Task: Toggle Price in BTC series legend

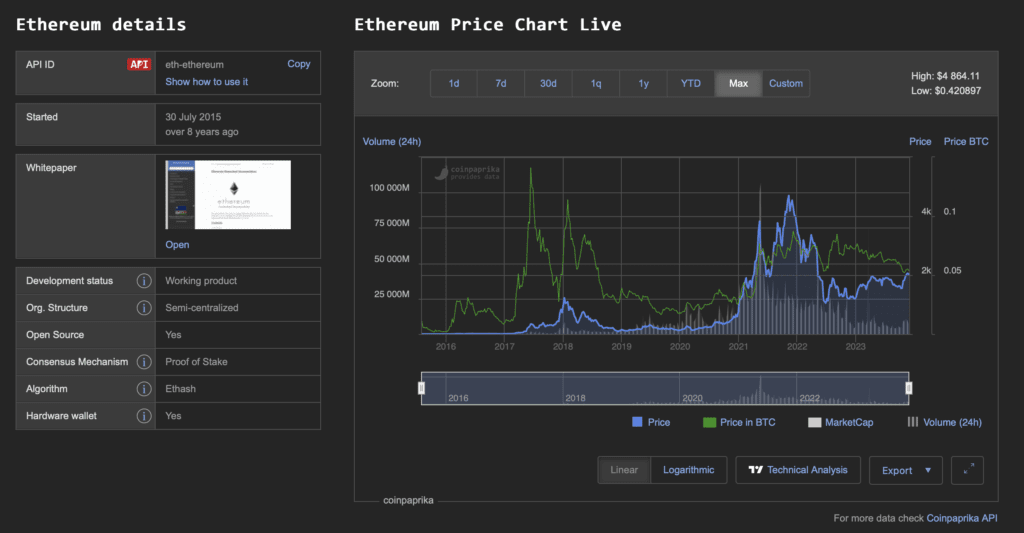Action: (x=739, y=423)
